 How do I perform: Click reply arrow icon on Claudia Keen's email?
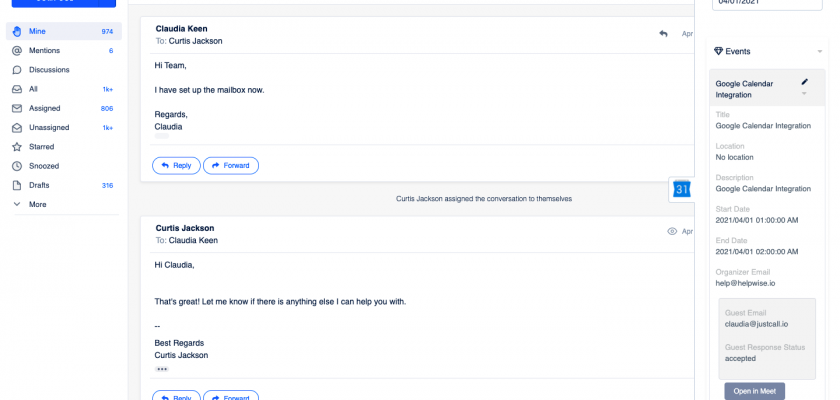(x=663, y=33)
